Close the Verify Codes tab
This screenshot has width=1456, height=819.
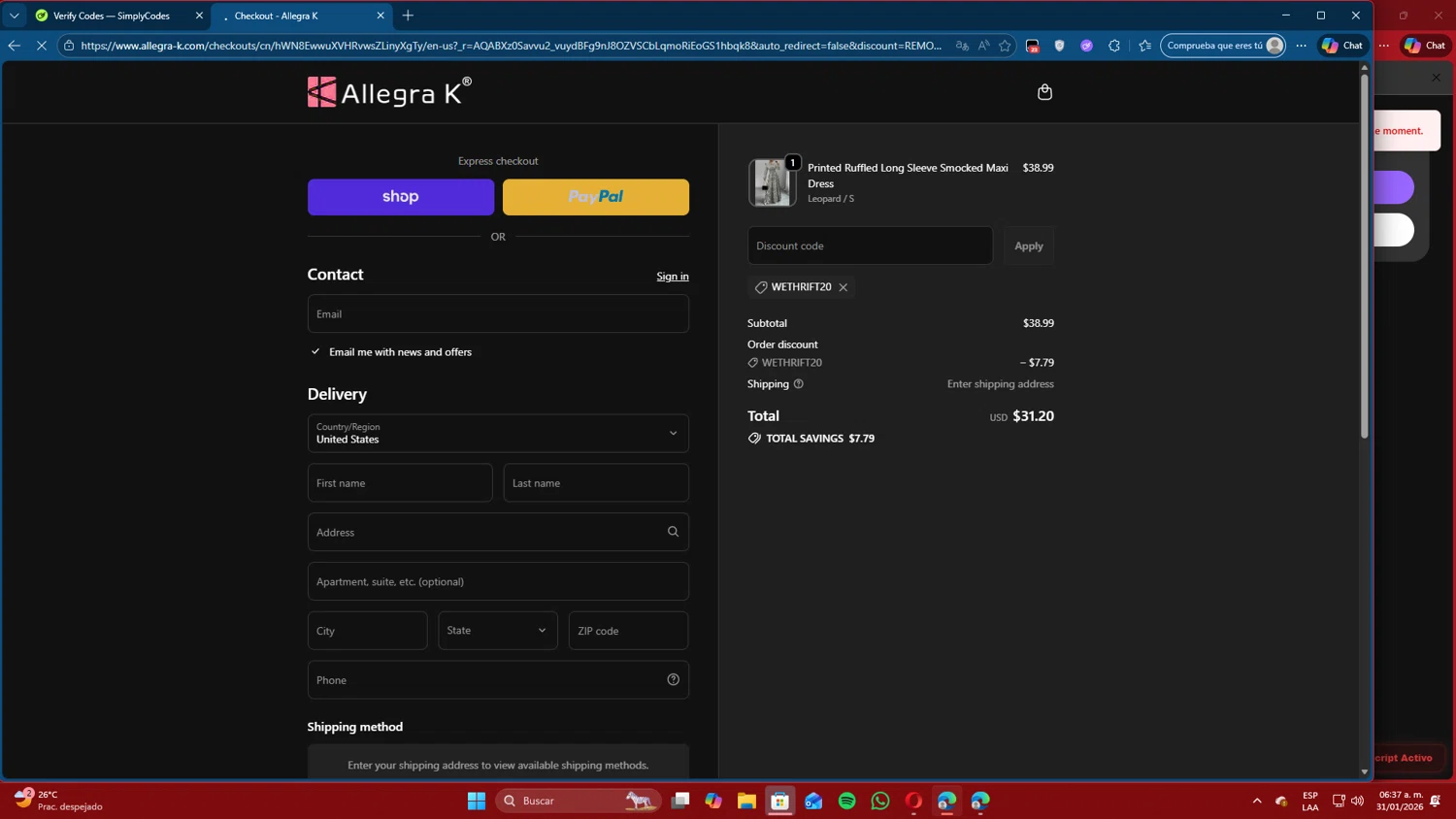[x=199, y=16]
